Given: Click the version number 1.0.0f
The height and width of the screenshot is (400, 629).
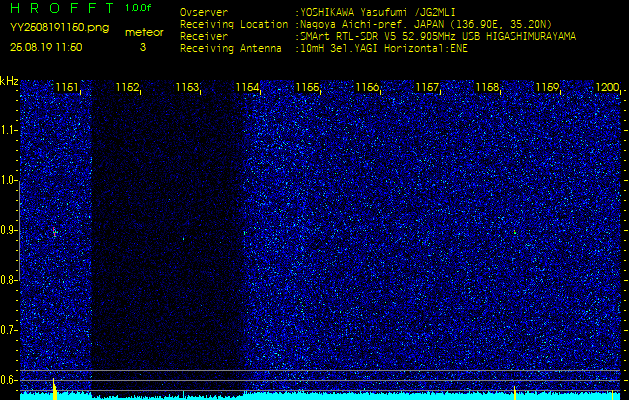Looking at the screenshot, I should coord(138,8).
